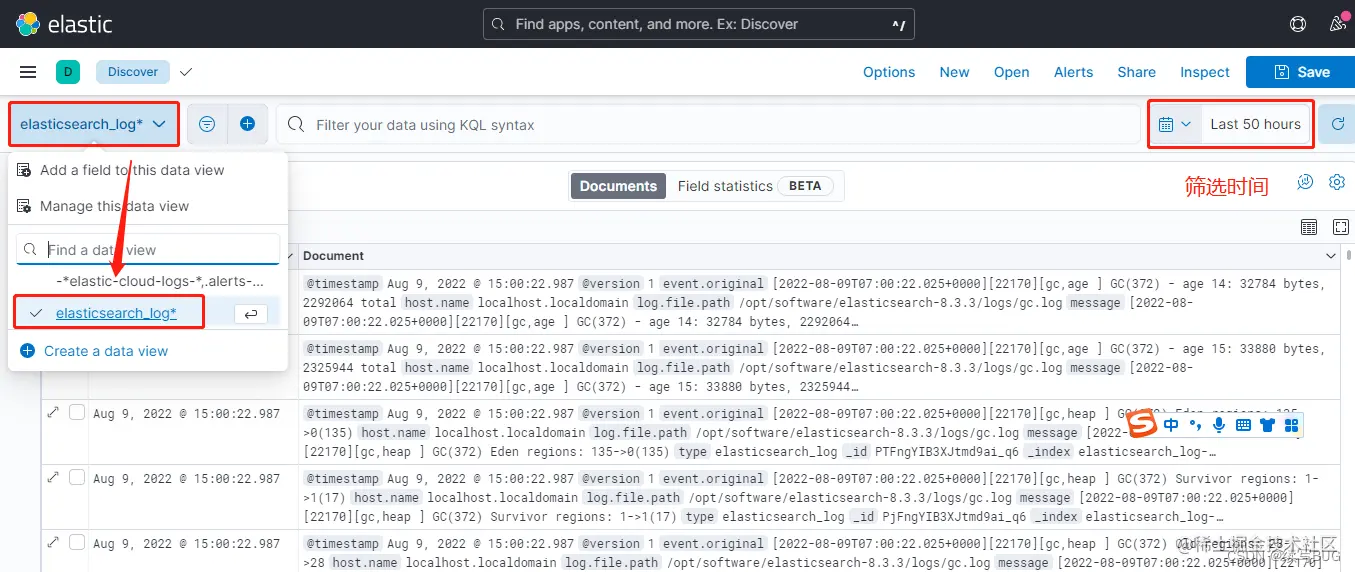Open the hamburger navigation menu
The width and height of the screenshot is (1355, 572).
click(28, 72)
